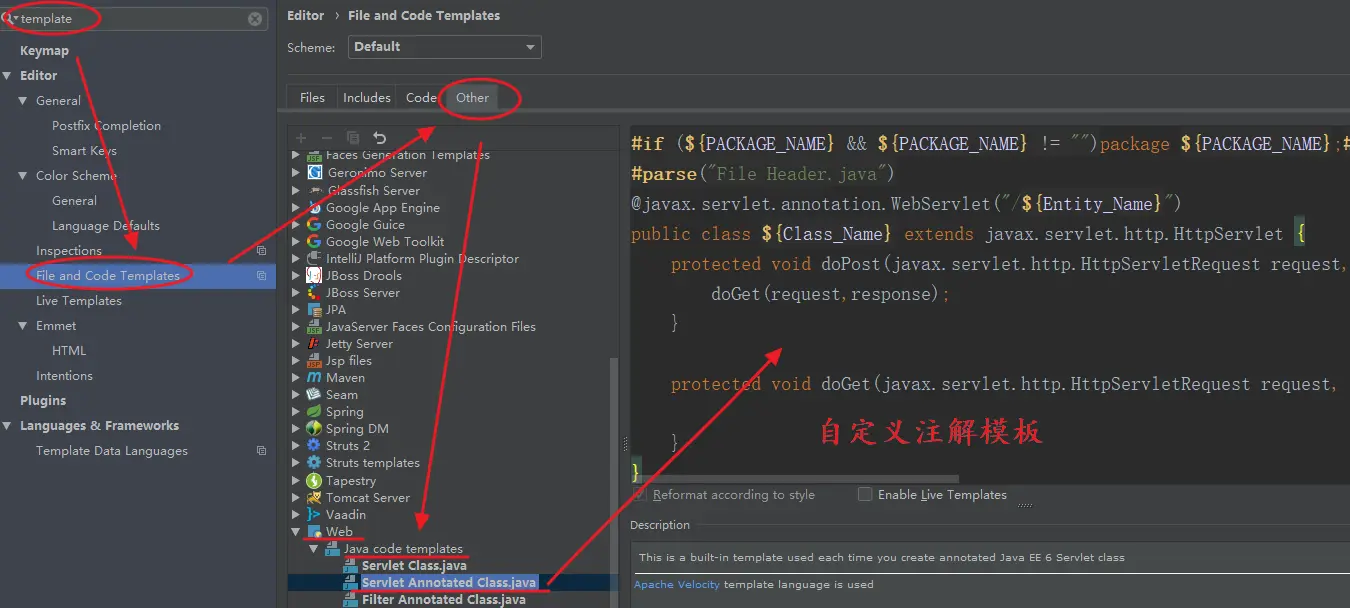
Task: Collapse the Editor settings section arrow
Action: [x=8, y=76]
